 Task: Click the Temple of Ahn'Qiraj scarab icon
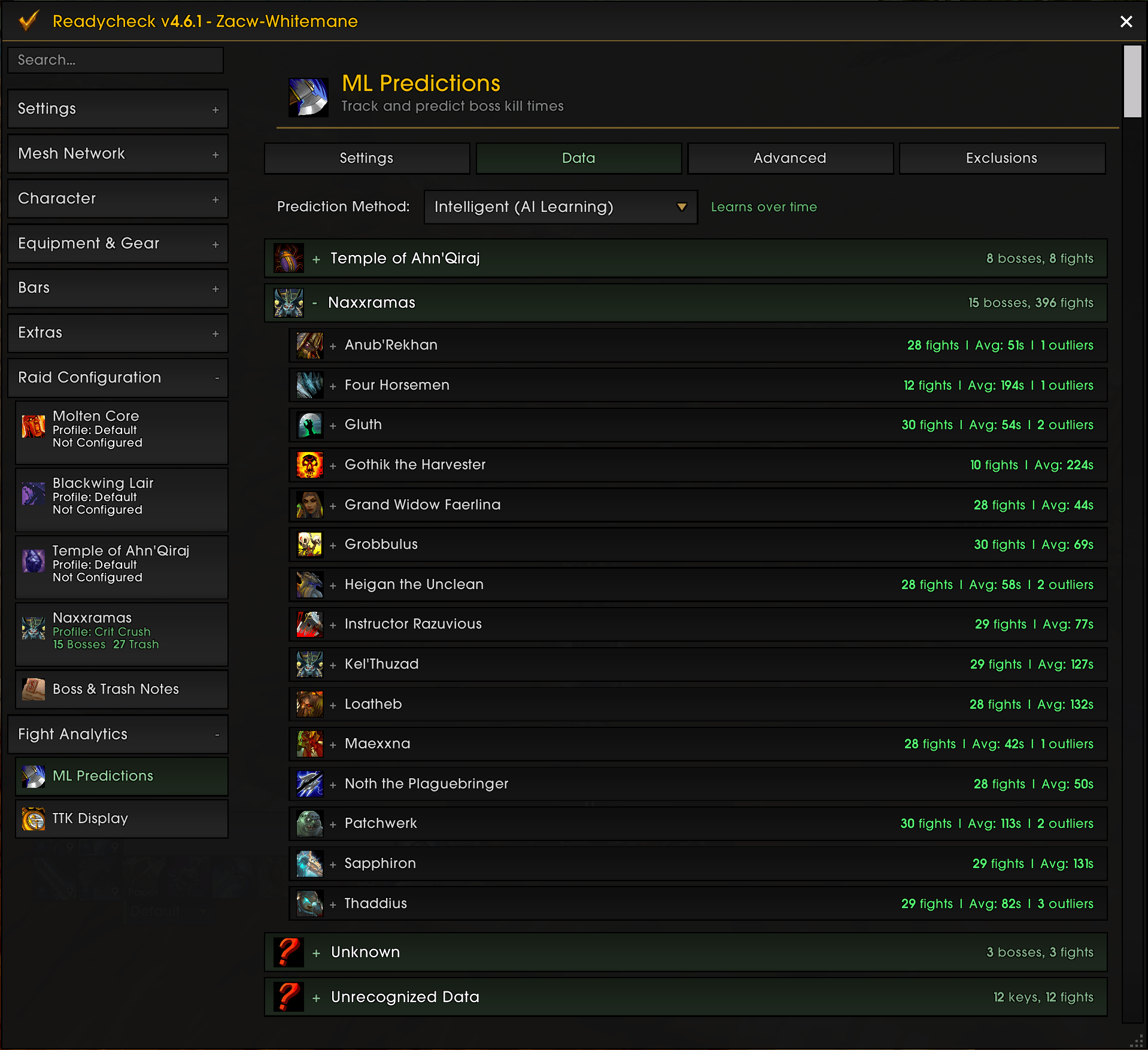[x=288, y=258]
